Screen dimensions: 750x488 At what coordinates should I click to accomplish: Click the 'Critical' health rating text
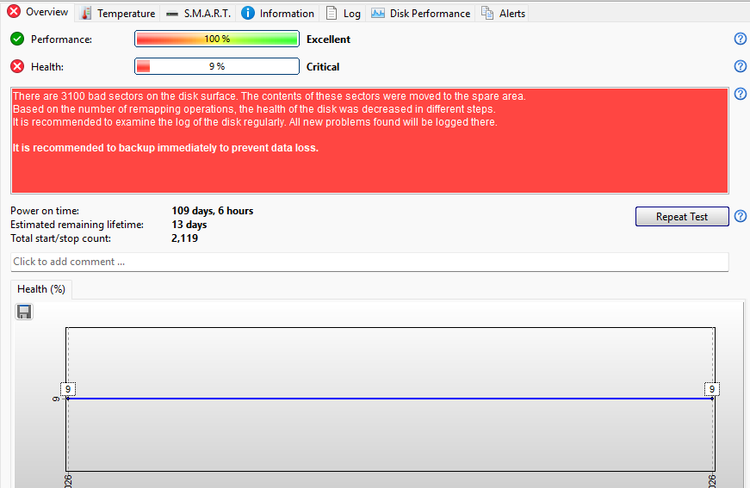323,67
